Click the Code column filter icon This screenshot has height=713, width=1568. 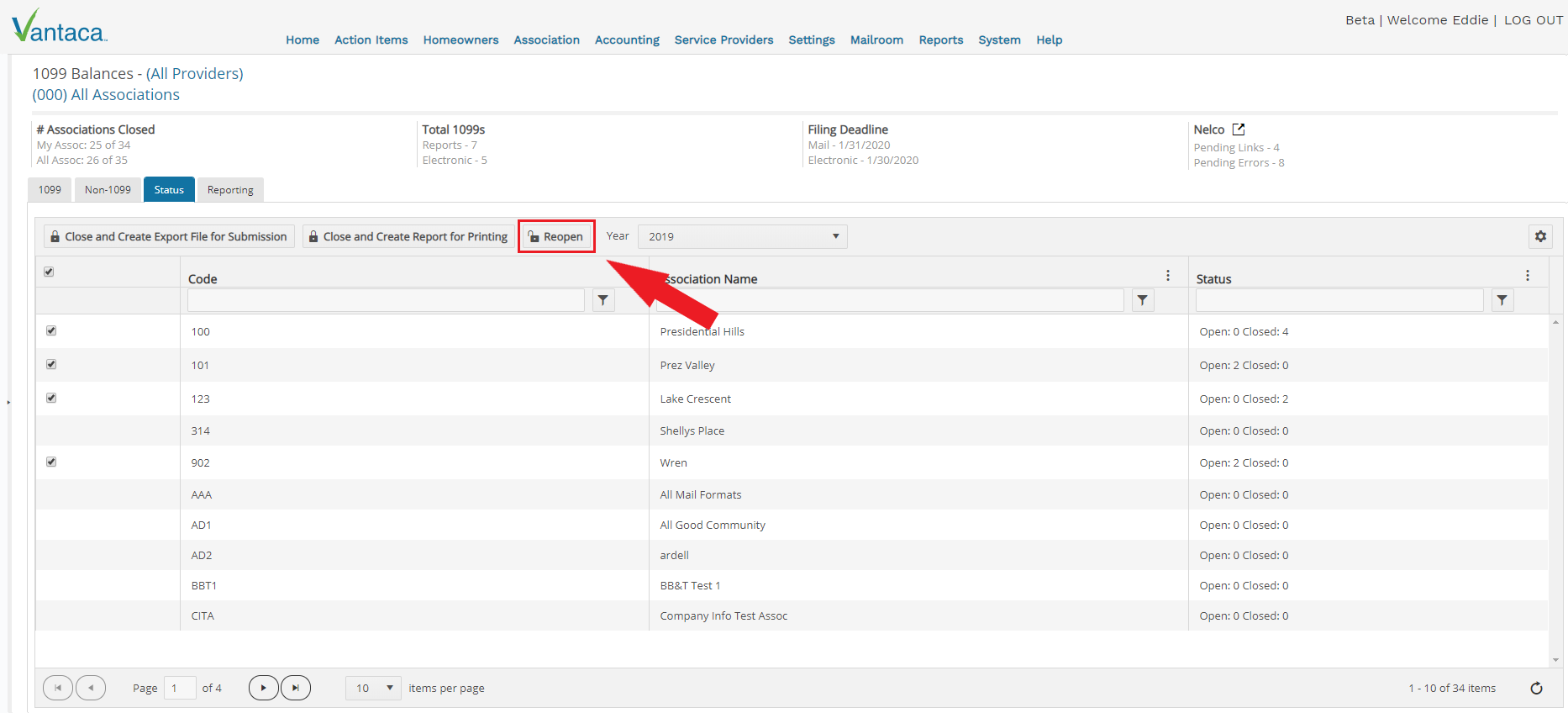pos(603,300)
